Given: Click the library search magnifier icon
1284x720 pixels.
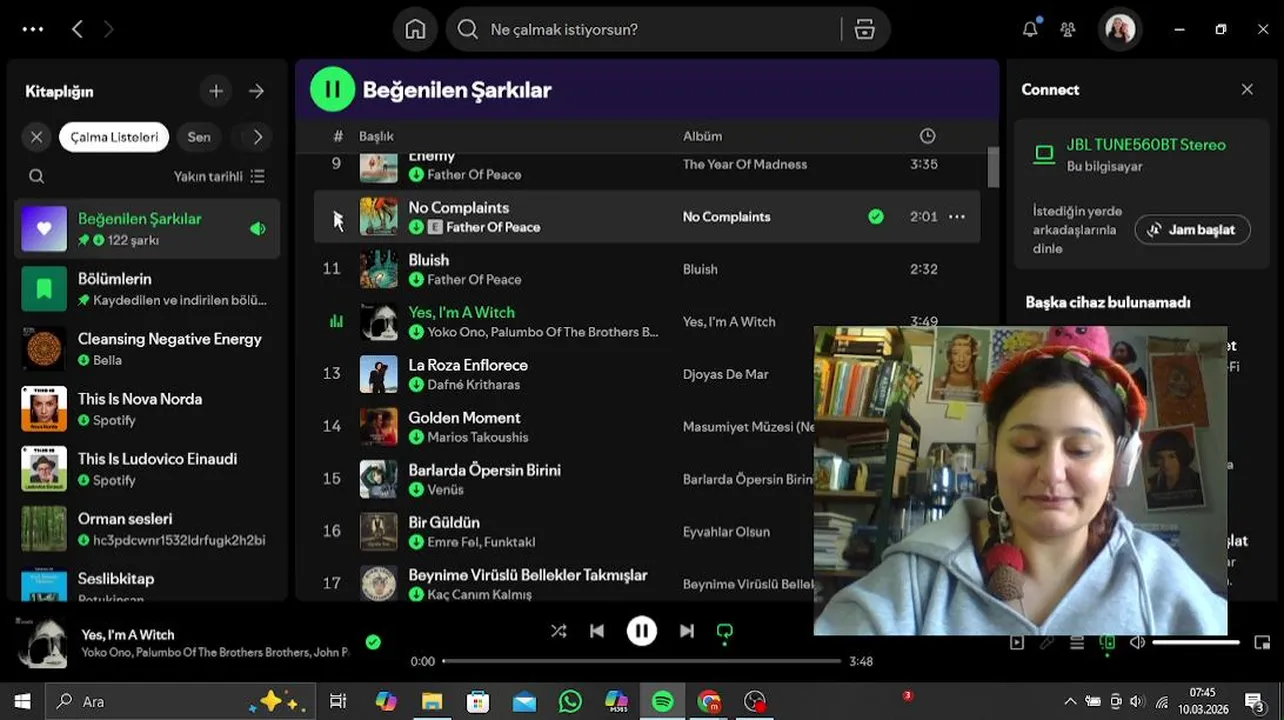Looking at the screenshot, I should click(x=37, y=176).
